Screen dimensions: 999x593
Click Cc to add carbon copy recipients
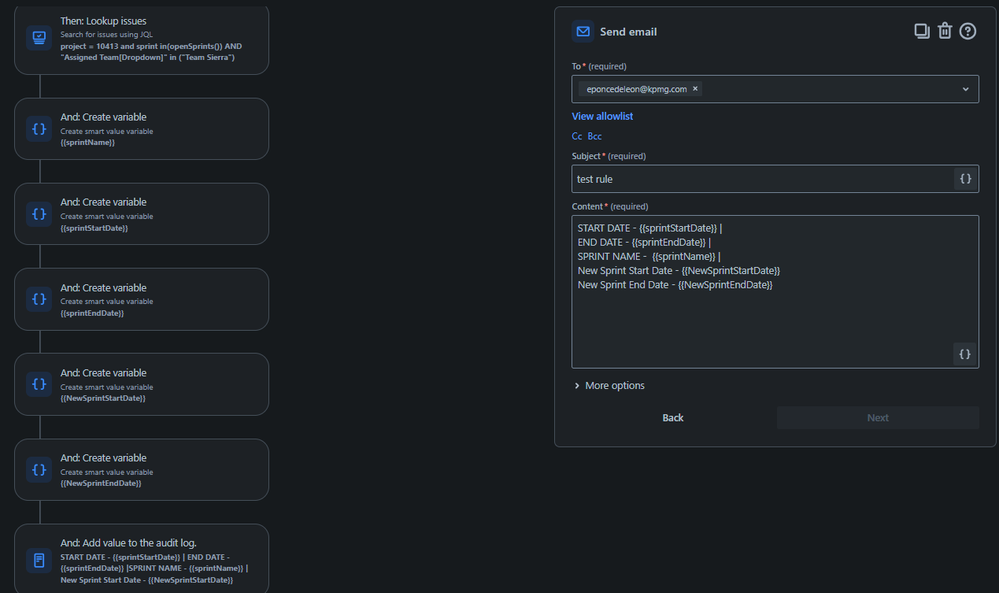tap(576, 135)
